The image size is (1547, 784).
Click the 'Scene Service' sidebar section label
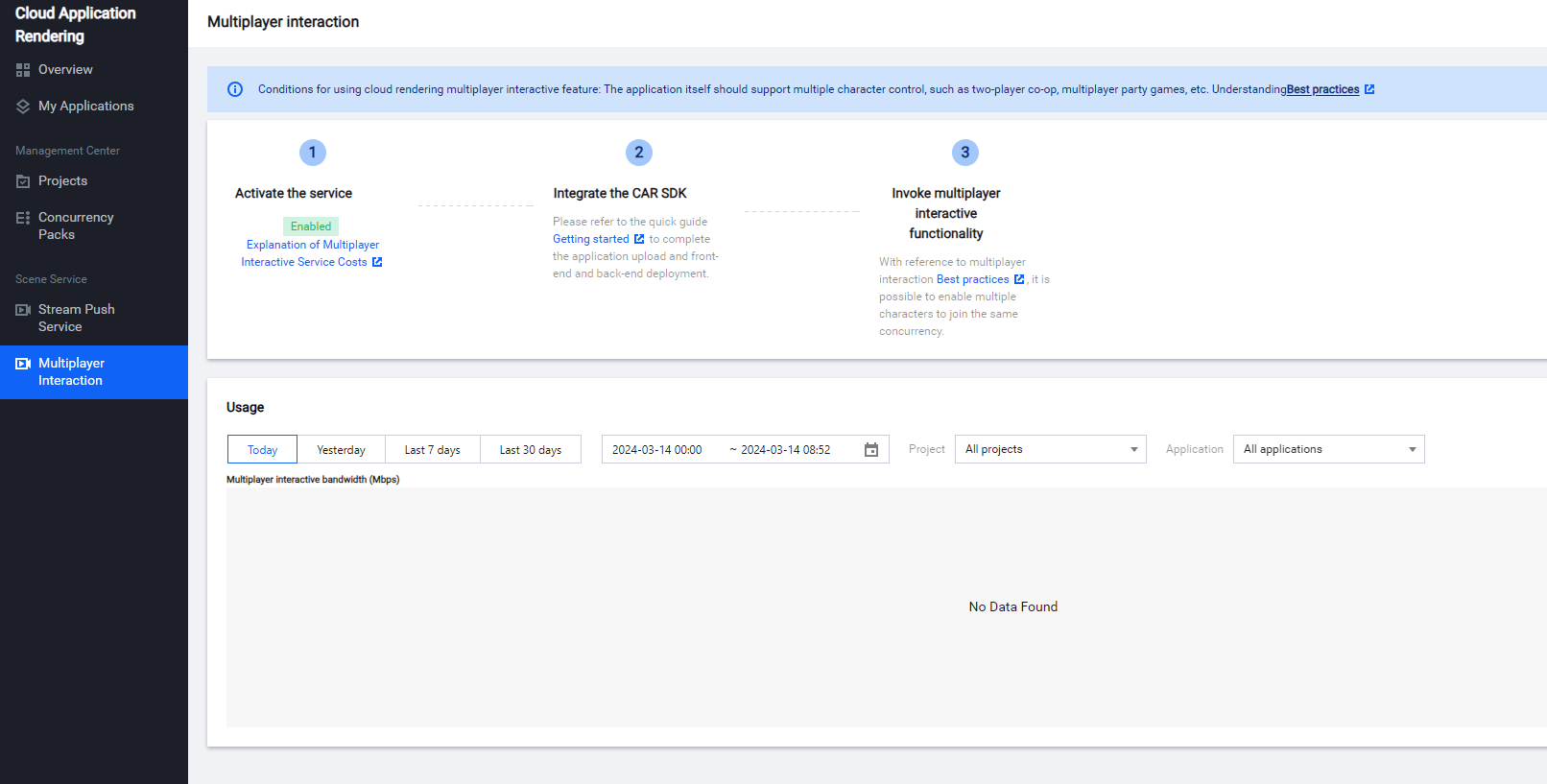coord(51,279)
